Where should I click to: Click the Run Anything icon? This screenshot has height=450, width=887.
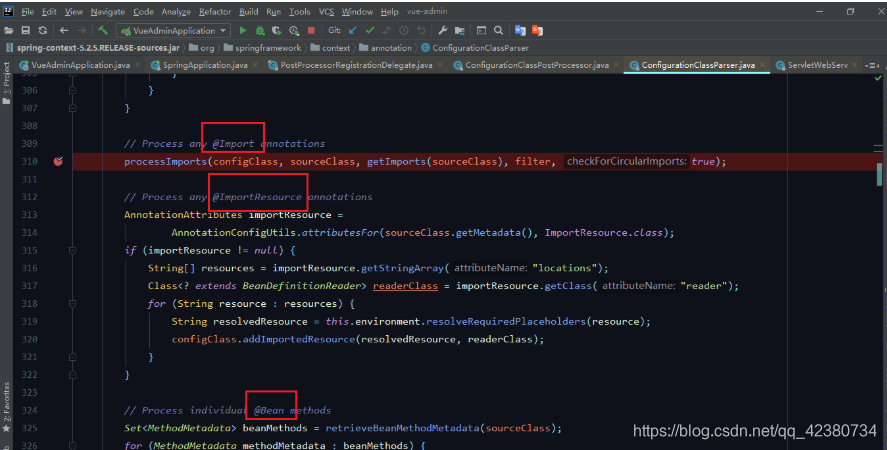coord(481,31)
